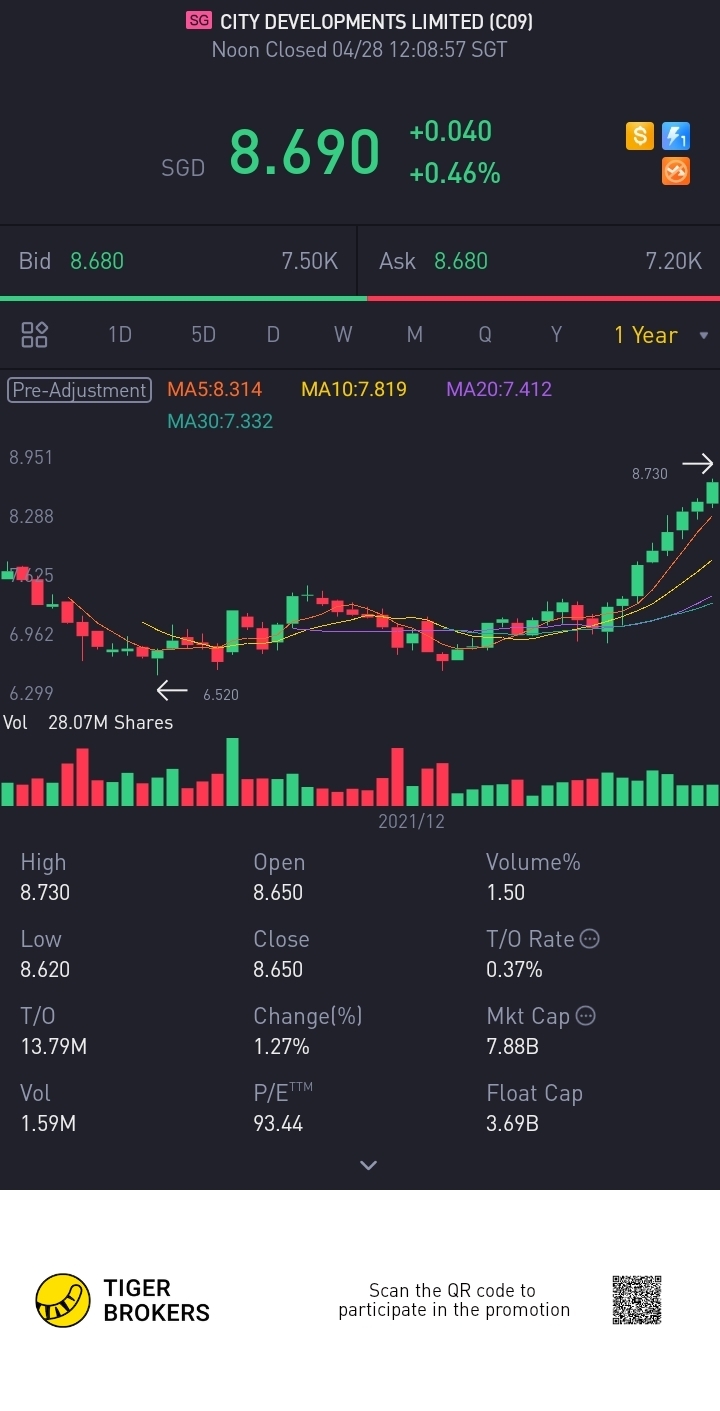The height and width of the screenshot is (1411, 720).
Task: Tap the scan QR code promotion text
Action: (454, 1300)
